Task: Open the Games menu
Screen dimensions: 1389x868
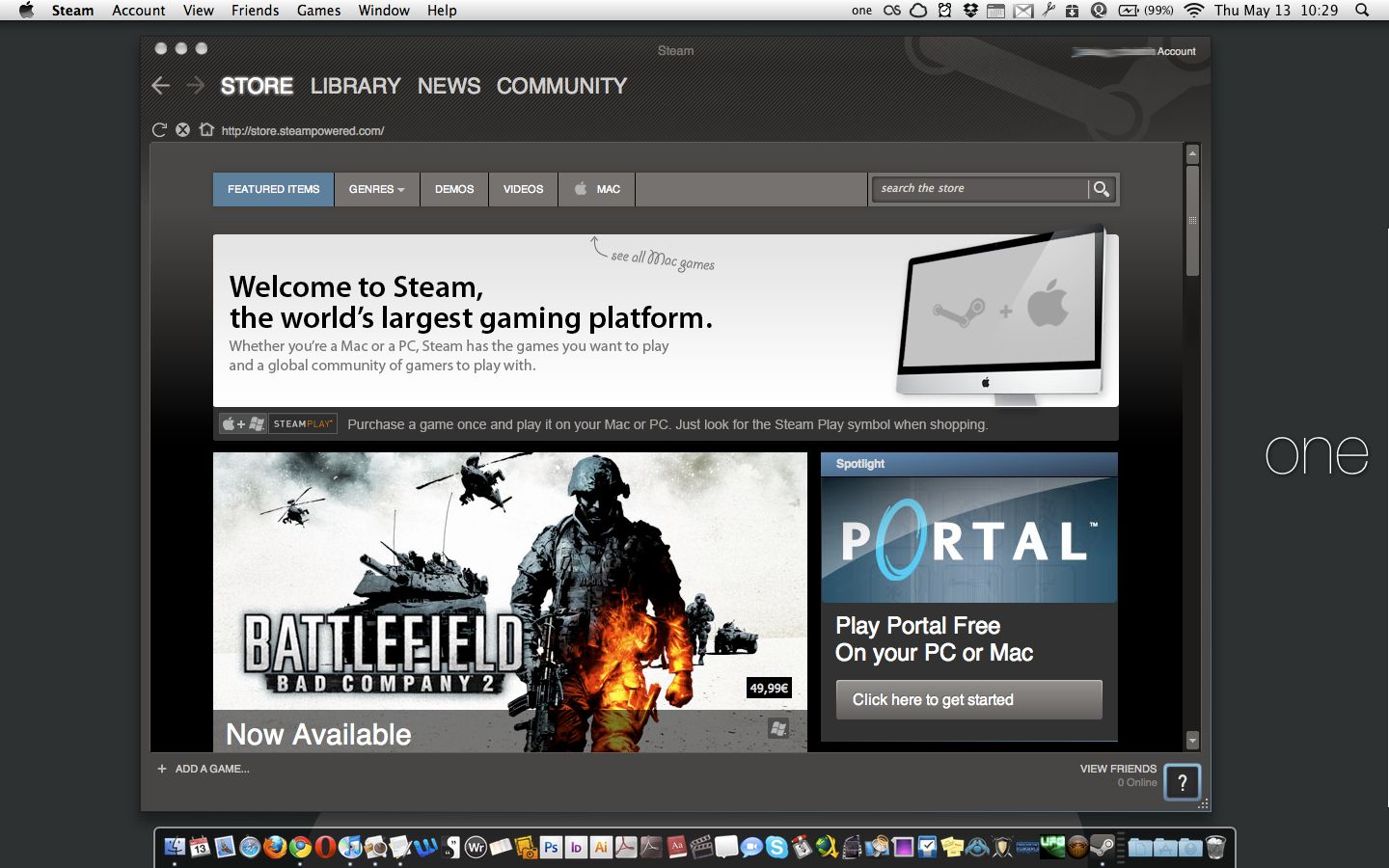Action: (x=318, y=11)
